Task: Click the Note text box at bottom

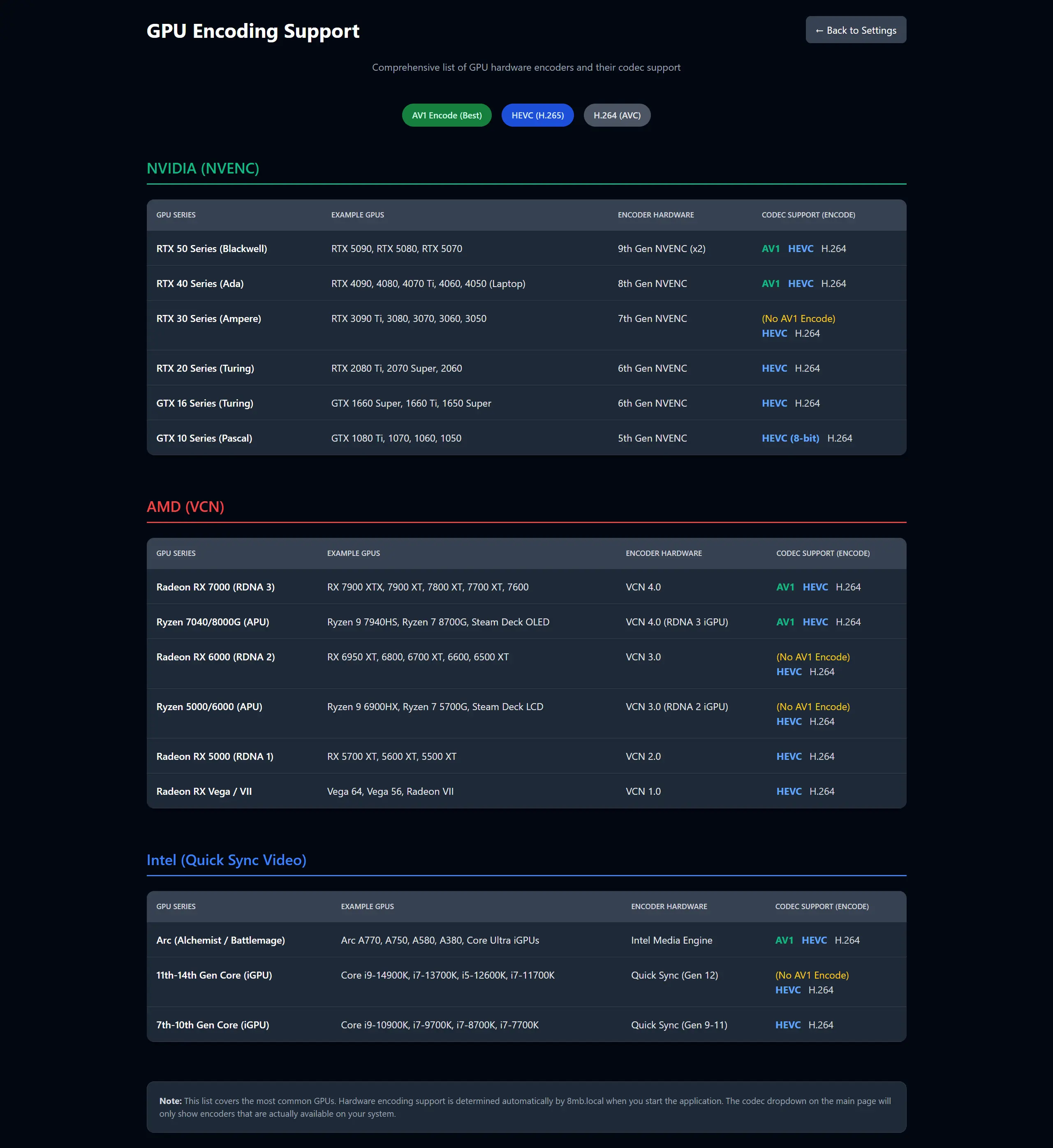Action: (x=526, y=1107)
